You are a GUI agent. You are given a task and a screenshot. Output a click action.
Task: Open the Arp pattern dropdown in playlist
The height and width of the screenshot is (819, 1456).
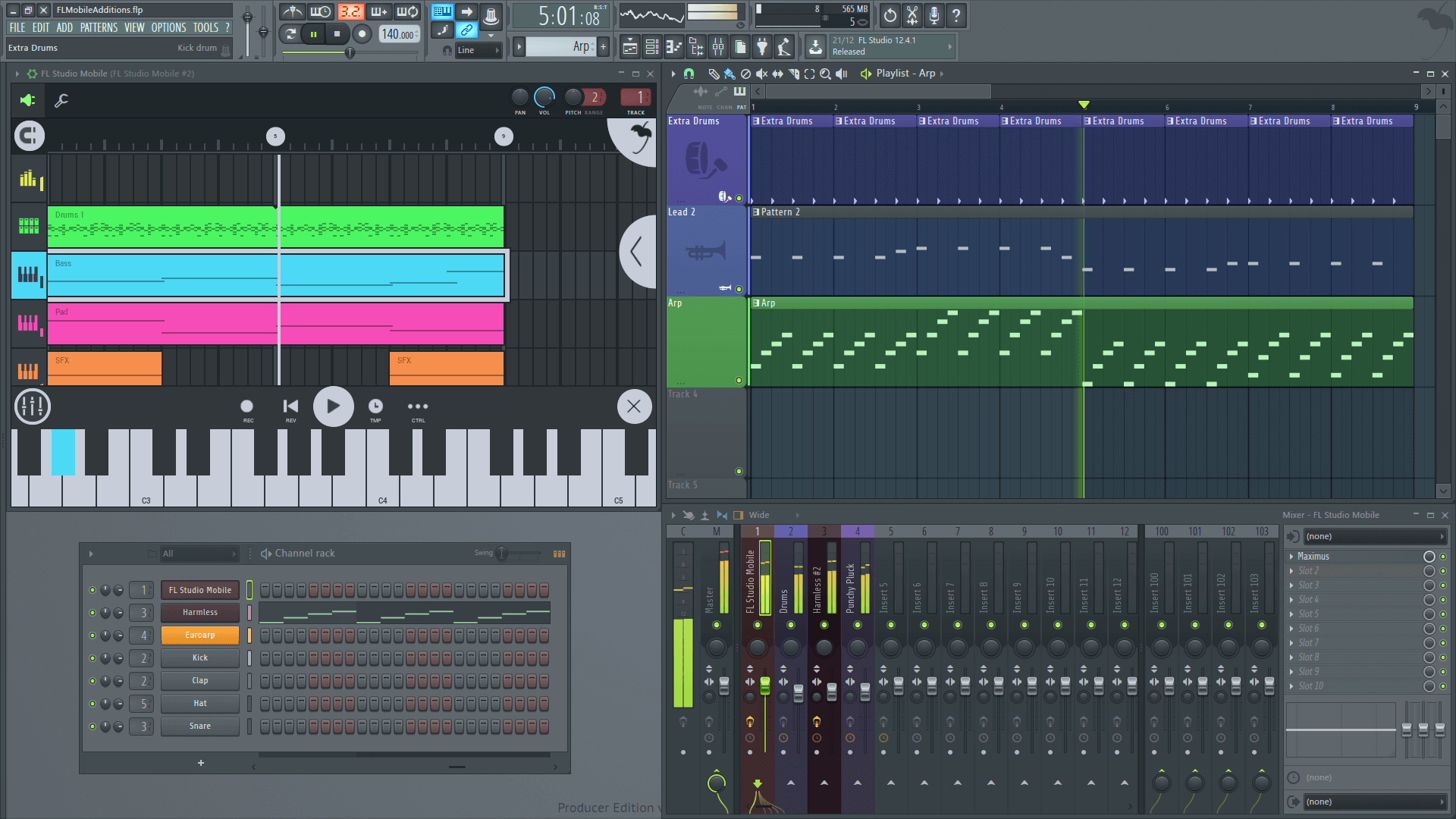point(757,303)
